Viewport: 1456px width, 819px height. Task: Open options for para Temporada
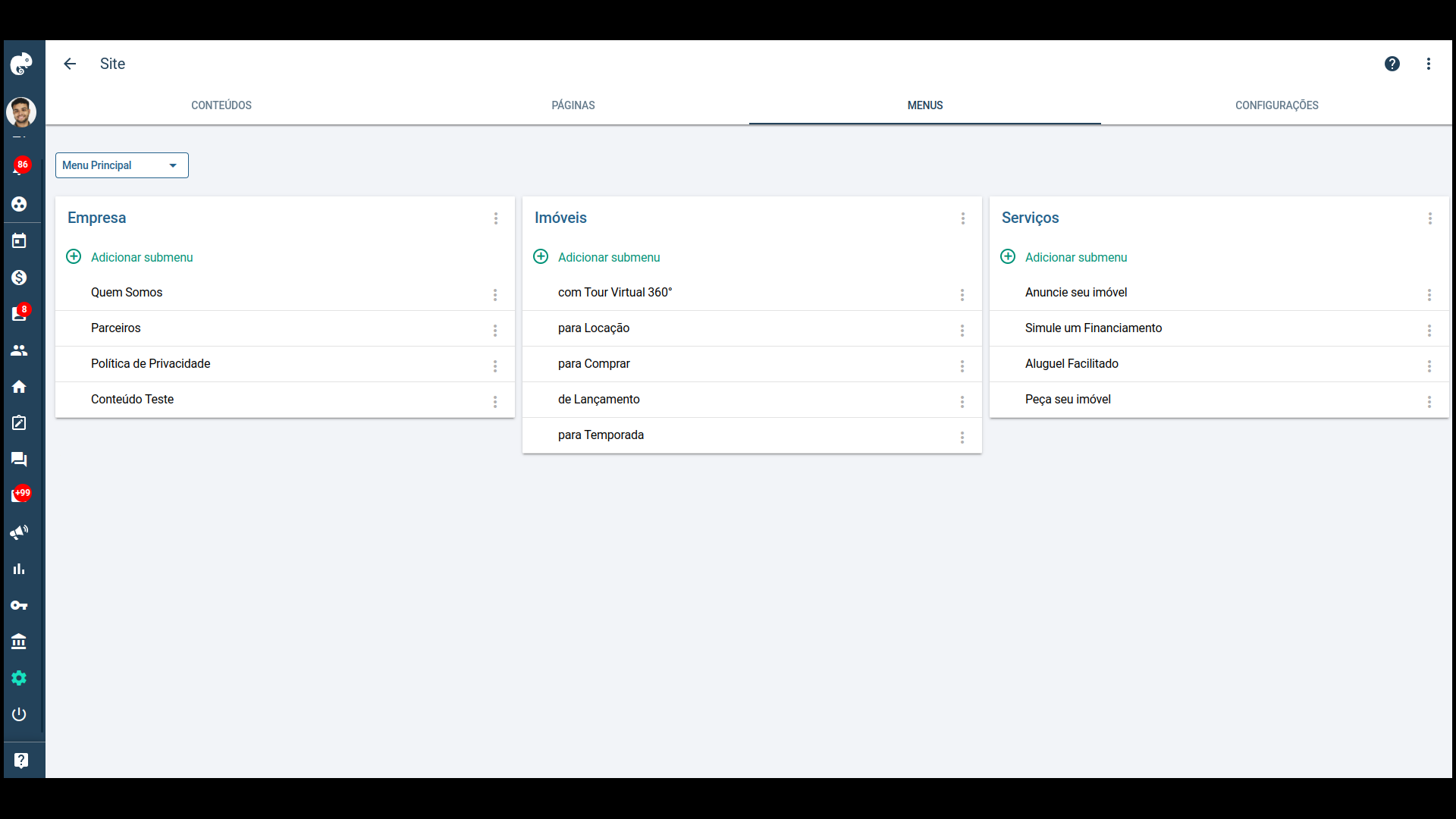coord(962,438)
